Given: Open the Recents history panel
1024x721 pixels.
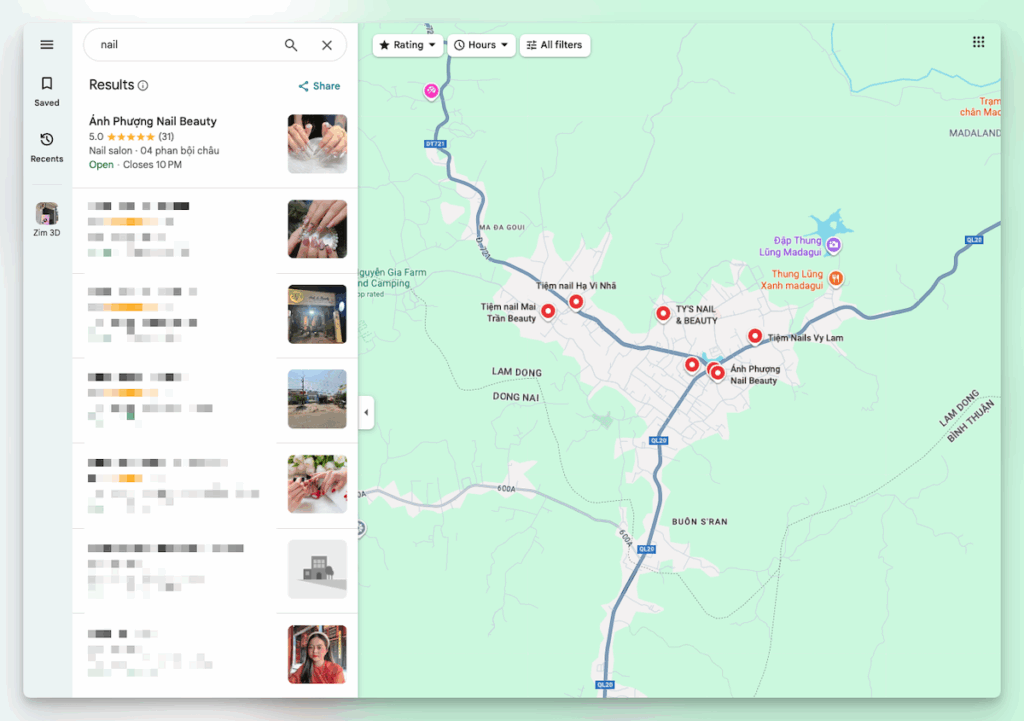Looking at the screenshot, I should (x=46, y=146).
